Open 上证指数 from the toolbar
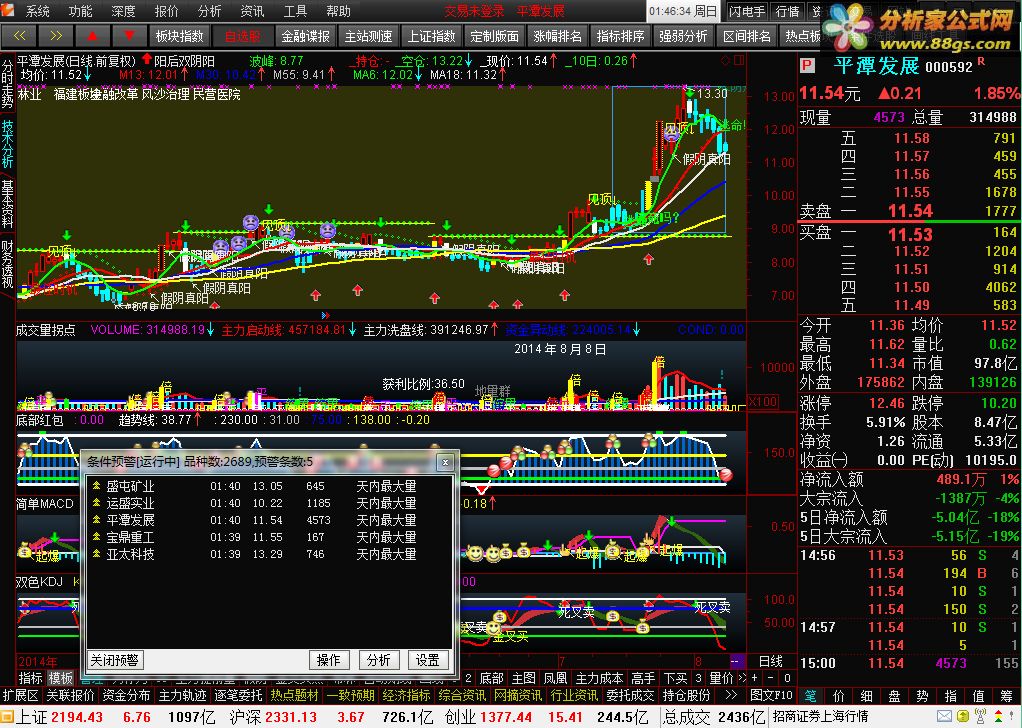Screen dimensions: 1022x728 (x=431, y=36)
